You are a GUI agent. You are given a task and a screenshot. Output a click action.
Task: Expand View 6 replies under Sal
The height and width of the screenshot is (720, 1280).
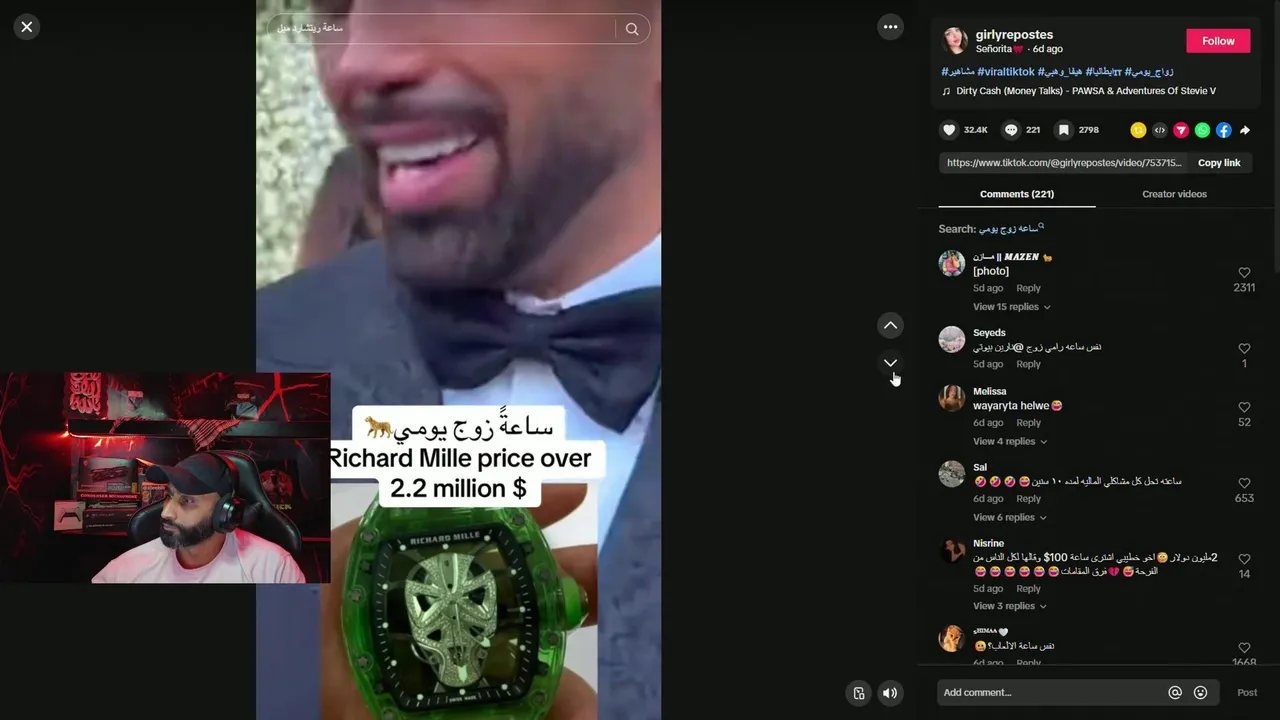coord(1010,517)
